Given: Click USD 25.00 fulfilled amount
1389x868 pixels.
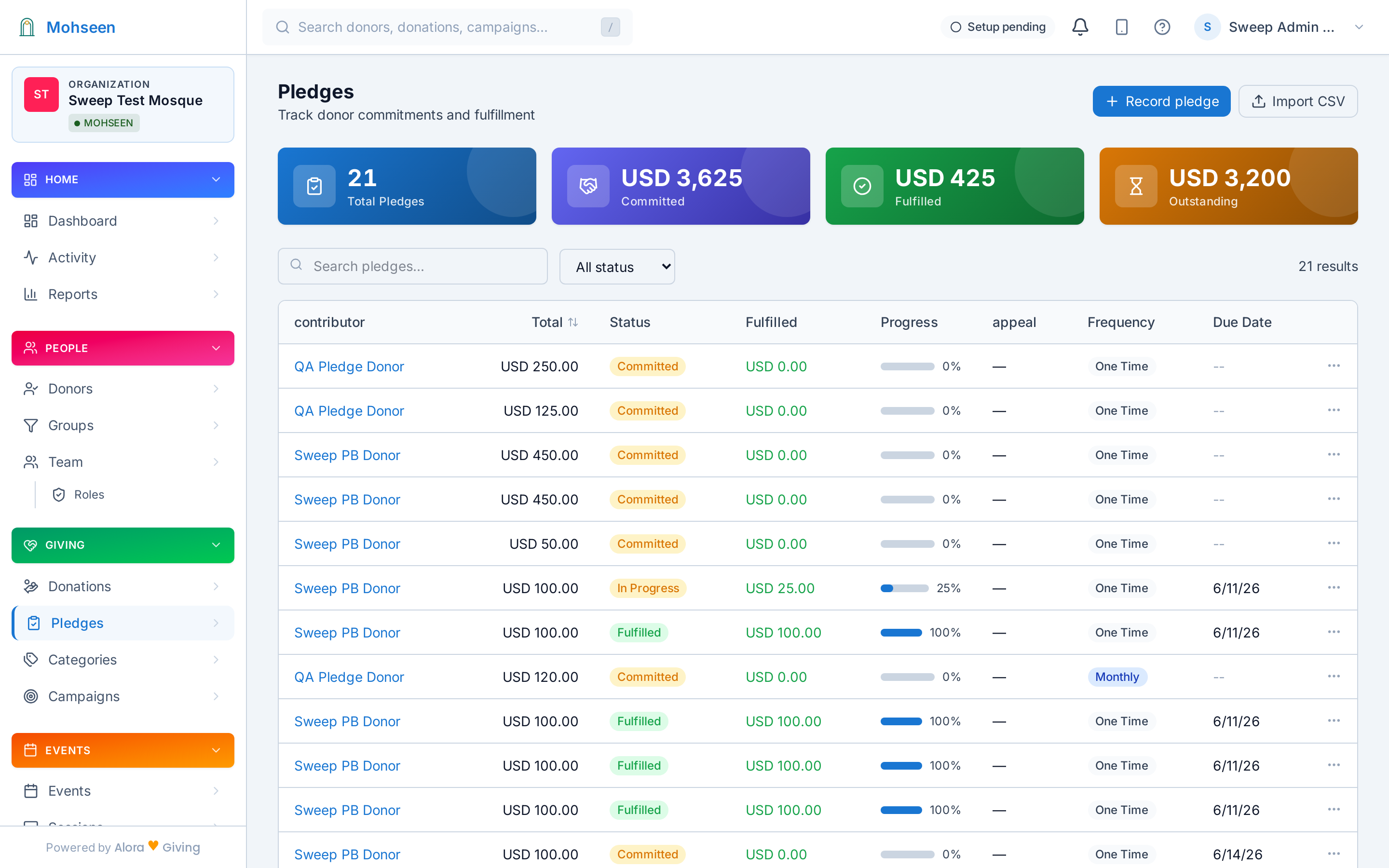Looking at the screenshot, I should coord(779,588).
